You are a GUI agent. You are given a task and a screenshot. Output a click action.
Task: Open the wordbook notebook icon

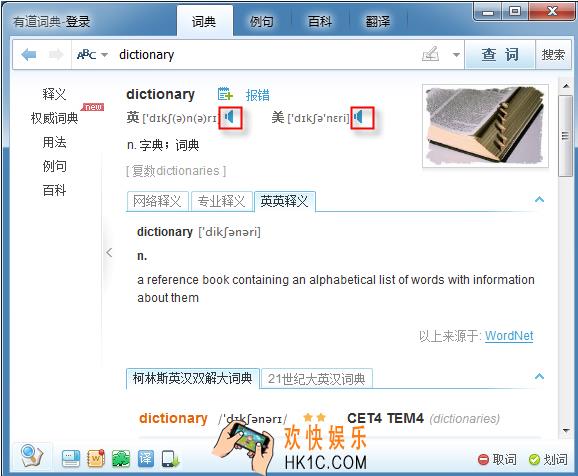click(95, 459)
